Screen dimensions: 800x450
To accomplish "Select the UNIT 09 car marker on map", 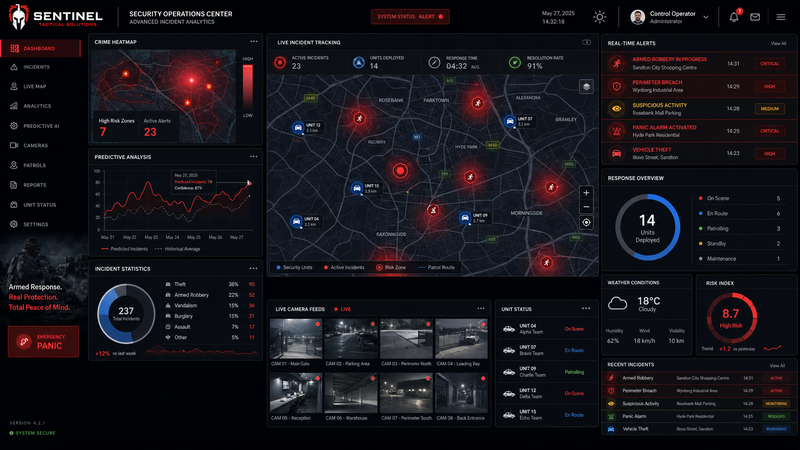I will (x=464, y=218).
